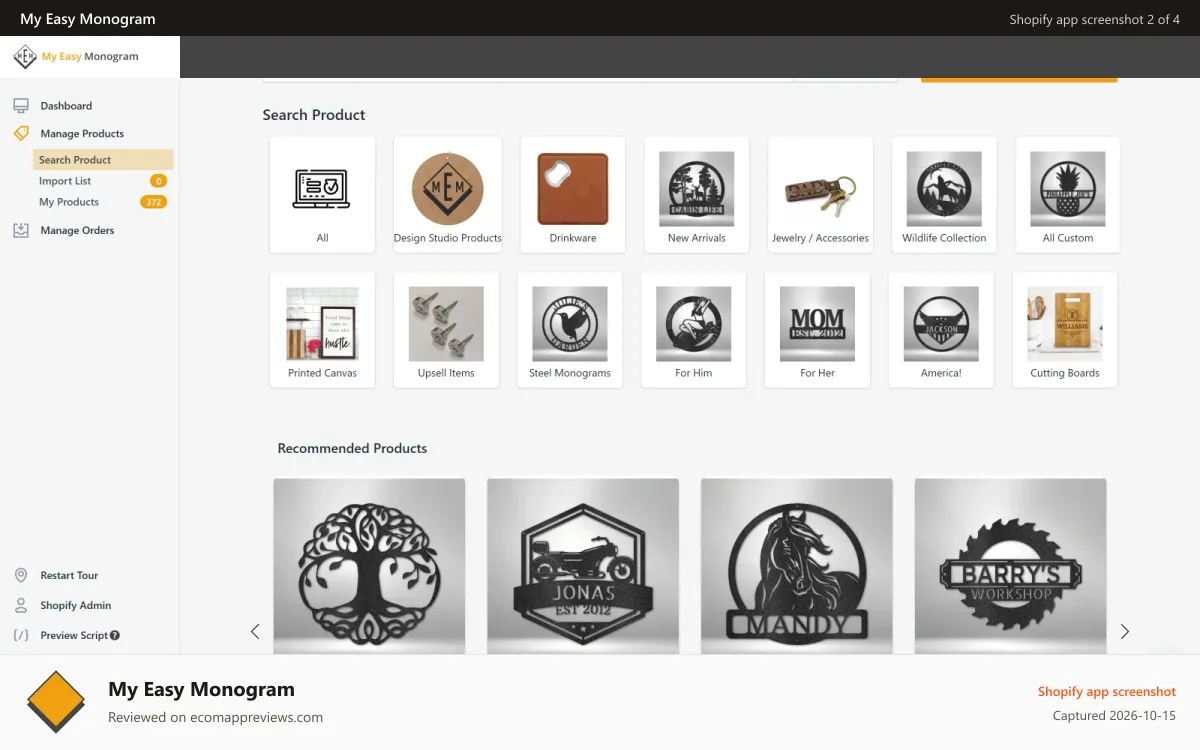The image size is (1200, 750).
Task: Select the Drinkware category card
Action: [x=573, y=194]
